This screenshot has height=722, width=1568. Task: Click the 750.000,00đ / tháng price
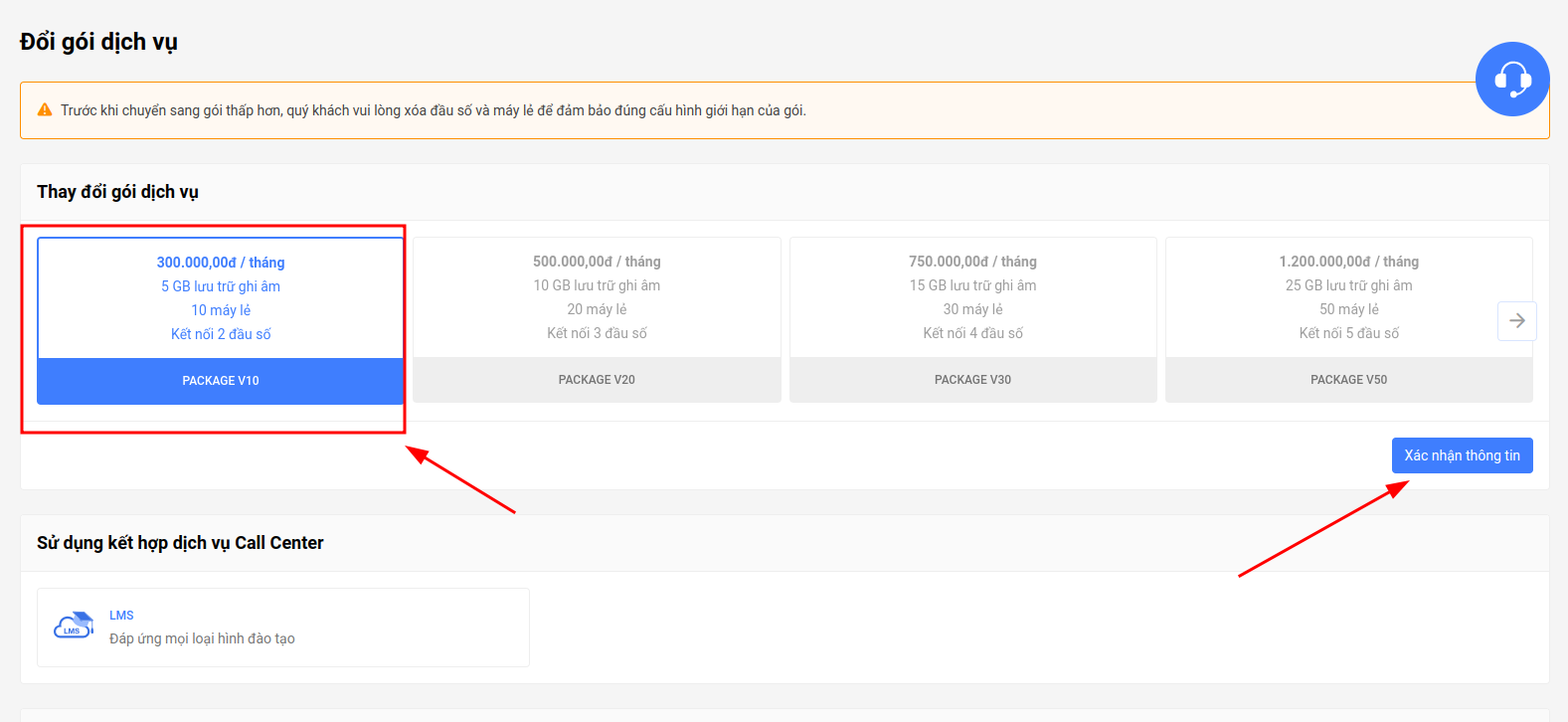click(x=972, y=262)
